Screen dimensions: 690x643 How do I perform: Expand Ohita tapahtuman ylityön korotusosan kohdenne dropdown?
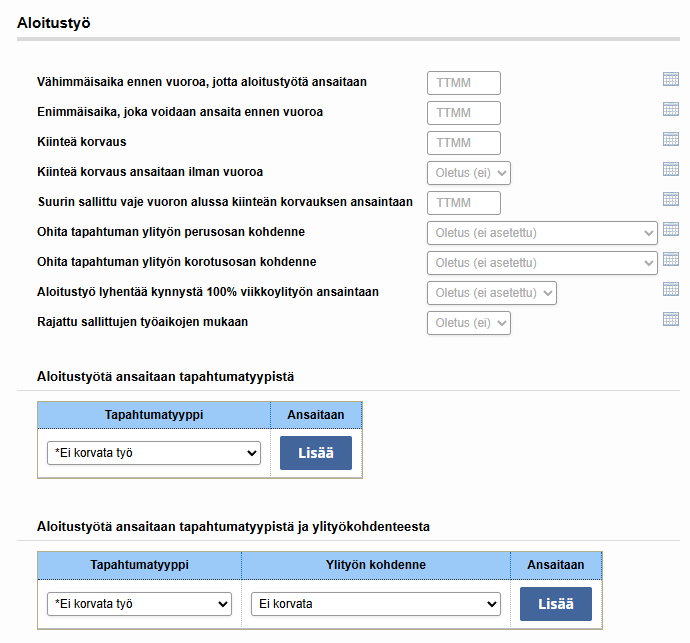[x=542, y=263]
